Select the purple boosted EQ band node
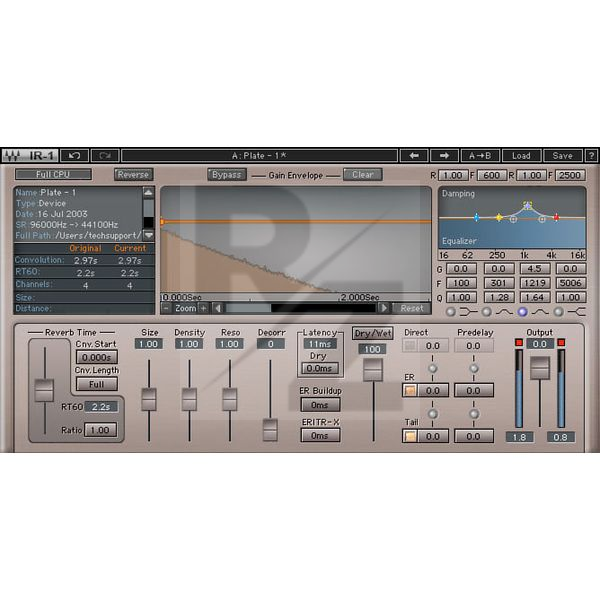This screenshot has height=600, width=600. 528,205
